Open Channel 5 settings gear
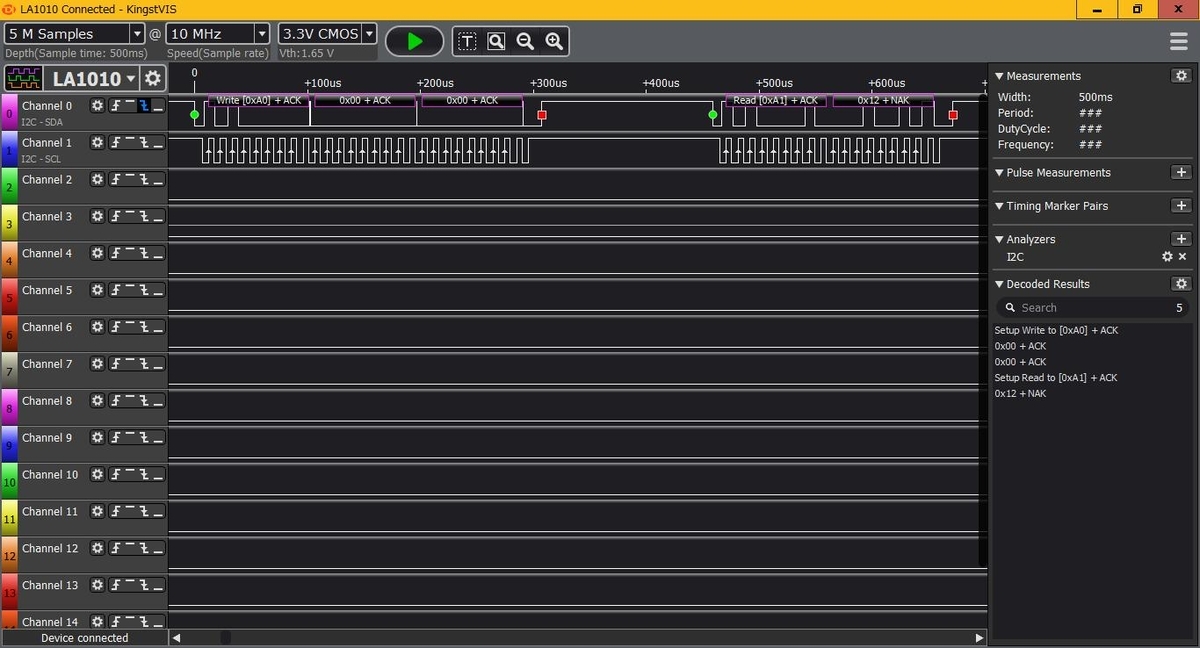1200x648 pixels. point(97,290)
